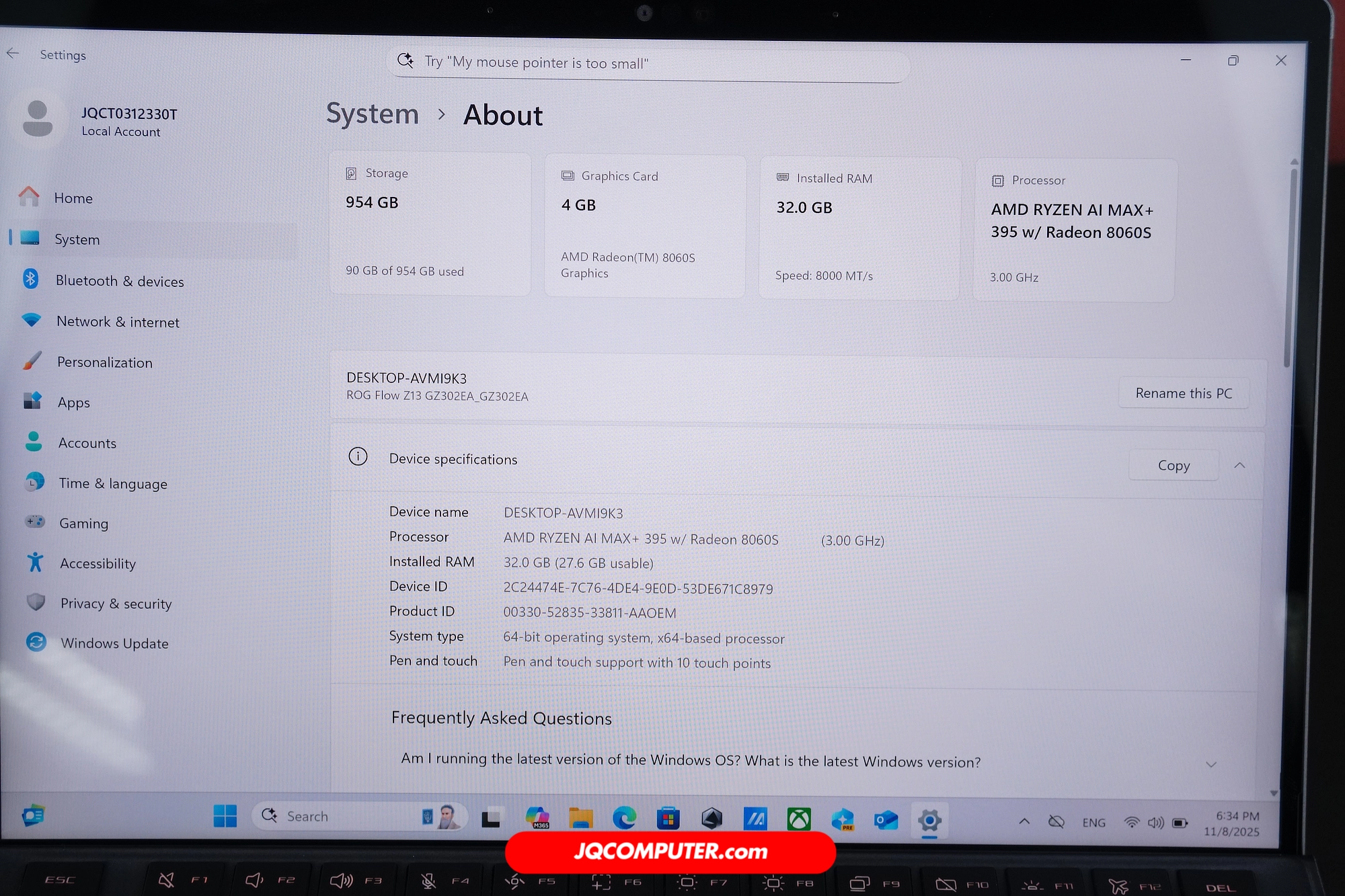The height and width of the screenshot is (896, 1345).
Task: Click the Settings page vertical scrollbar
Action: coord(1289,269)
